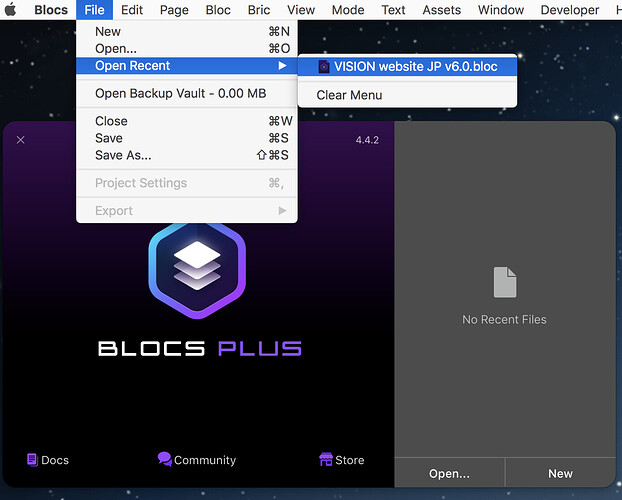Choose Clear Menu in recent submenu
The height and width of the screenshot is (500, 622).
pyautogui.click(x=349, y=95)
